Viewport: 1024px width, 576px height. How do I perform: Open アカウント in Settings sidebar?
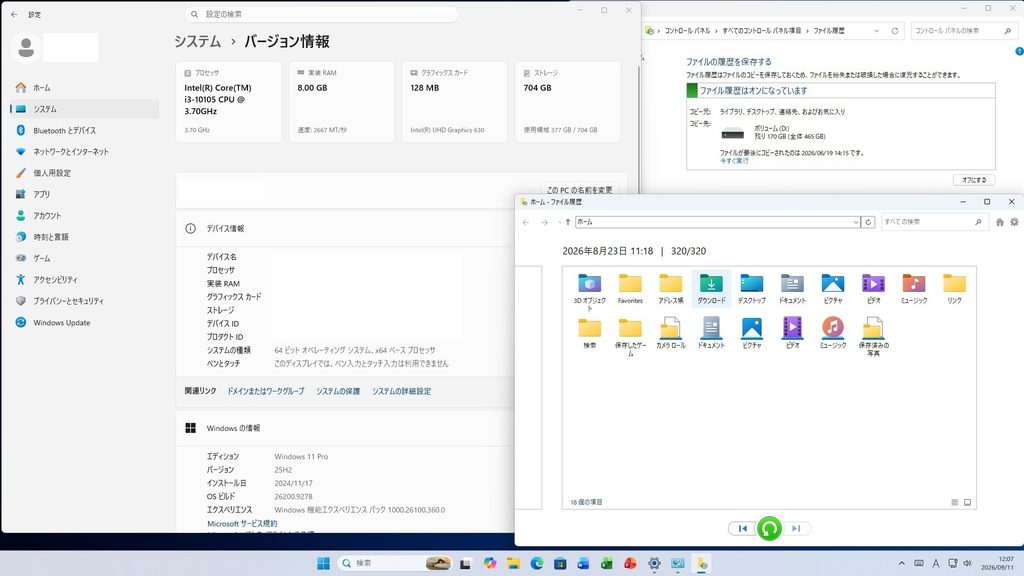point(85,216)
